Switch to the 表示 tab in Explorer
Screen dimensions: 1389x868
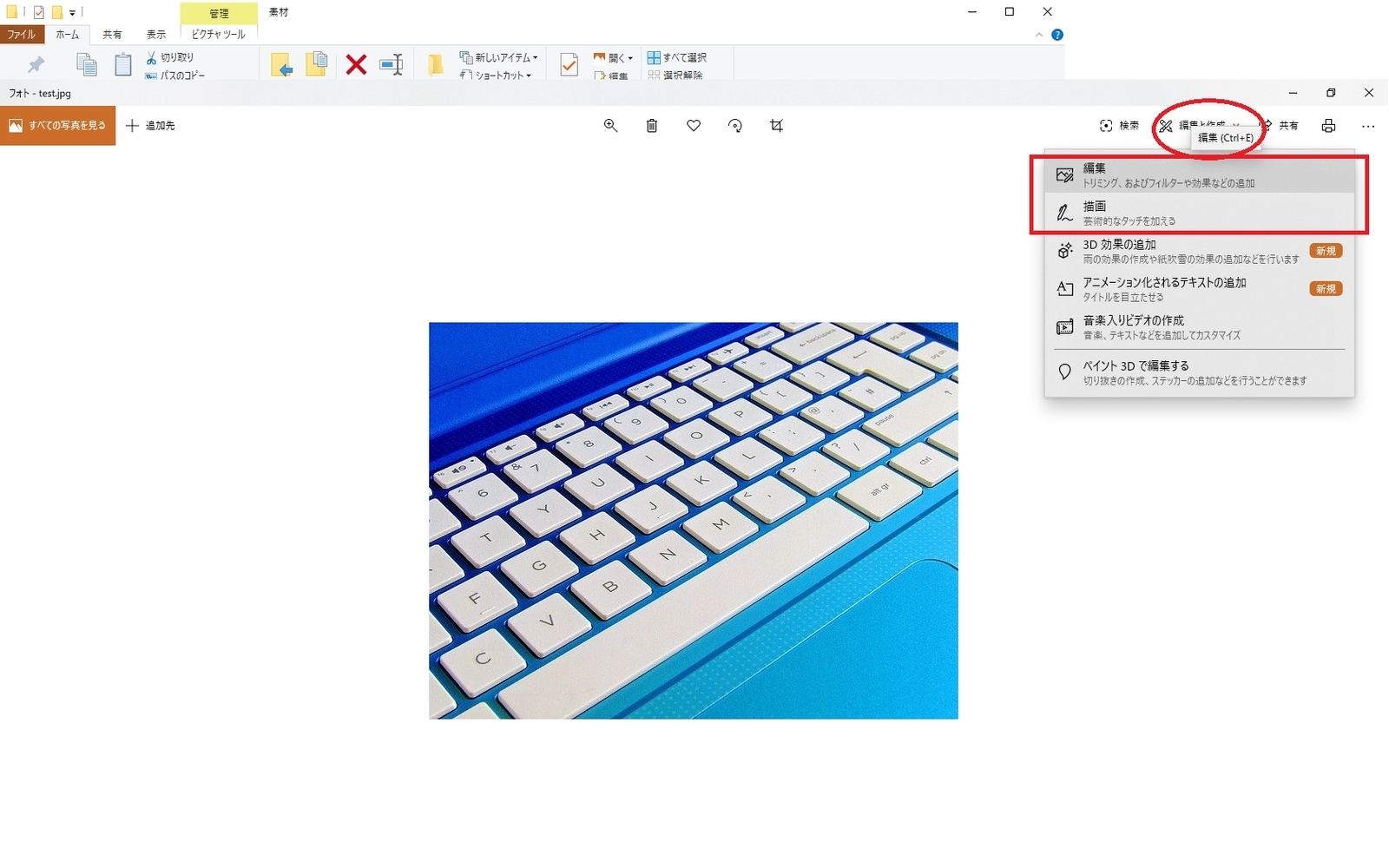[x=156, y=35]
